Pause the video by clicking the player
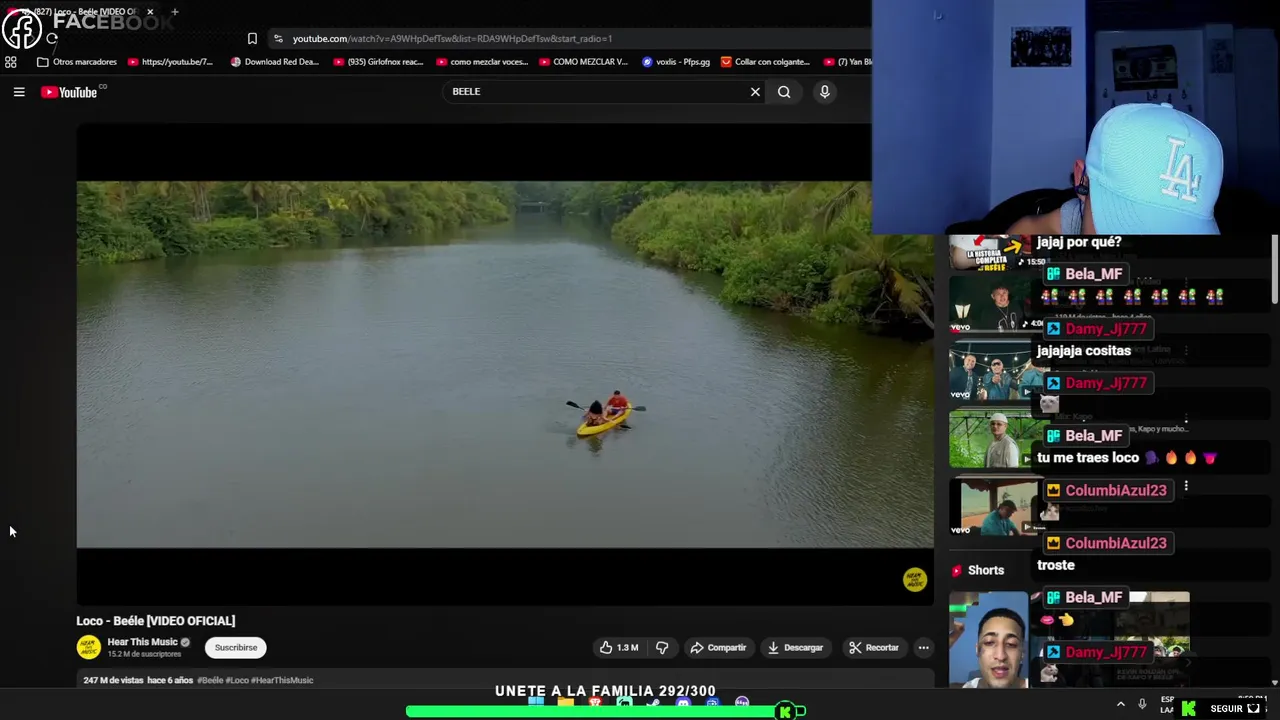 coord(505,365)
